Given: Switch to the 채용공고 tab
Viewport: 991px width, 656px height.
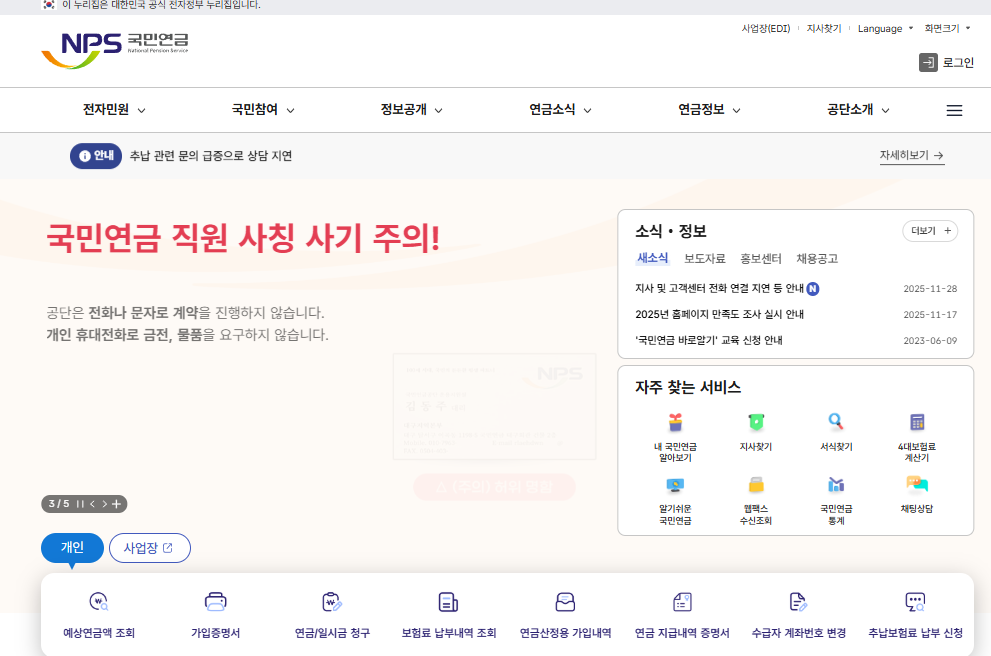Looking at the screenshot, I should [x=817, y=258].
